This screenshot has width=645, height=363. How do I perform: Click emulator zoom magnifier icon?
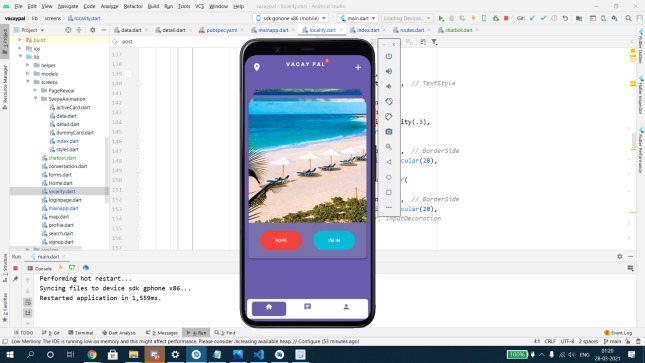click(389, 147)
